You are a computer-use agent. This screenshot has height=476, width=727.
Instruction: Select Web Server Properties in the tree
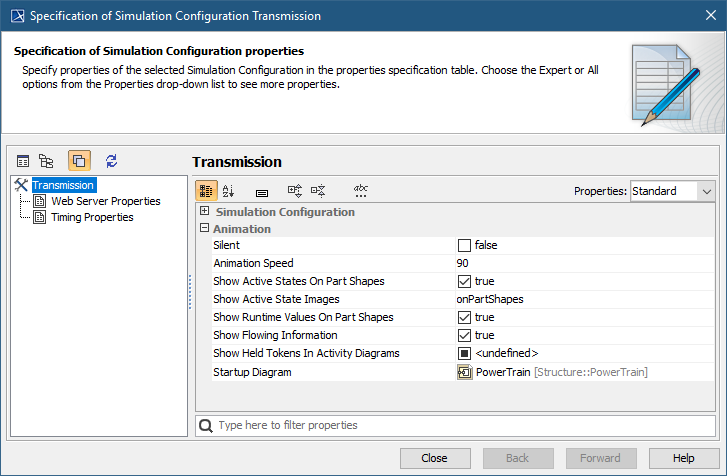tap(105, 201)
